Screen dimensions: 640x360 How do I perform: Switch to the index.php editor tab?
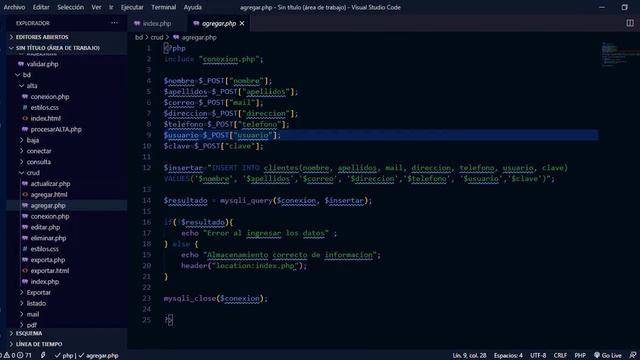tap(157, 24)
